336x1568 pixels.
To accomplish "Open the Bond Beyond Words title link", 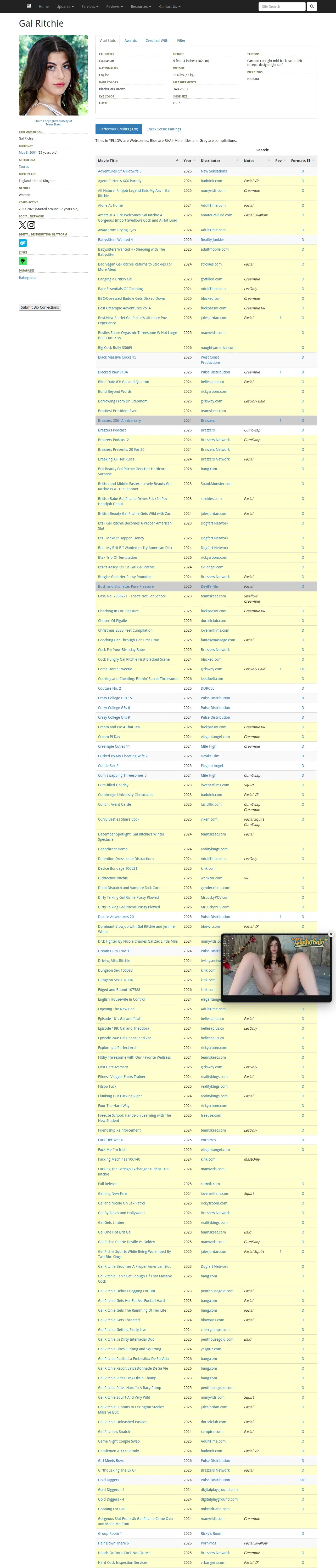I will 115,391.
